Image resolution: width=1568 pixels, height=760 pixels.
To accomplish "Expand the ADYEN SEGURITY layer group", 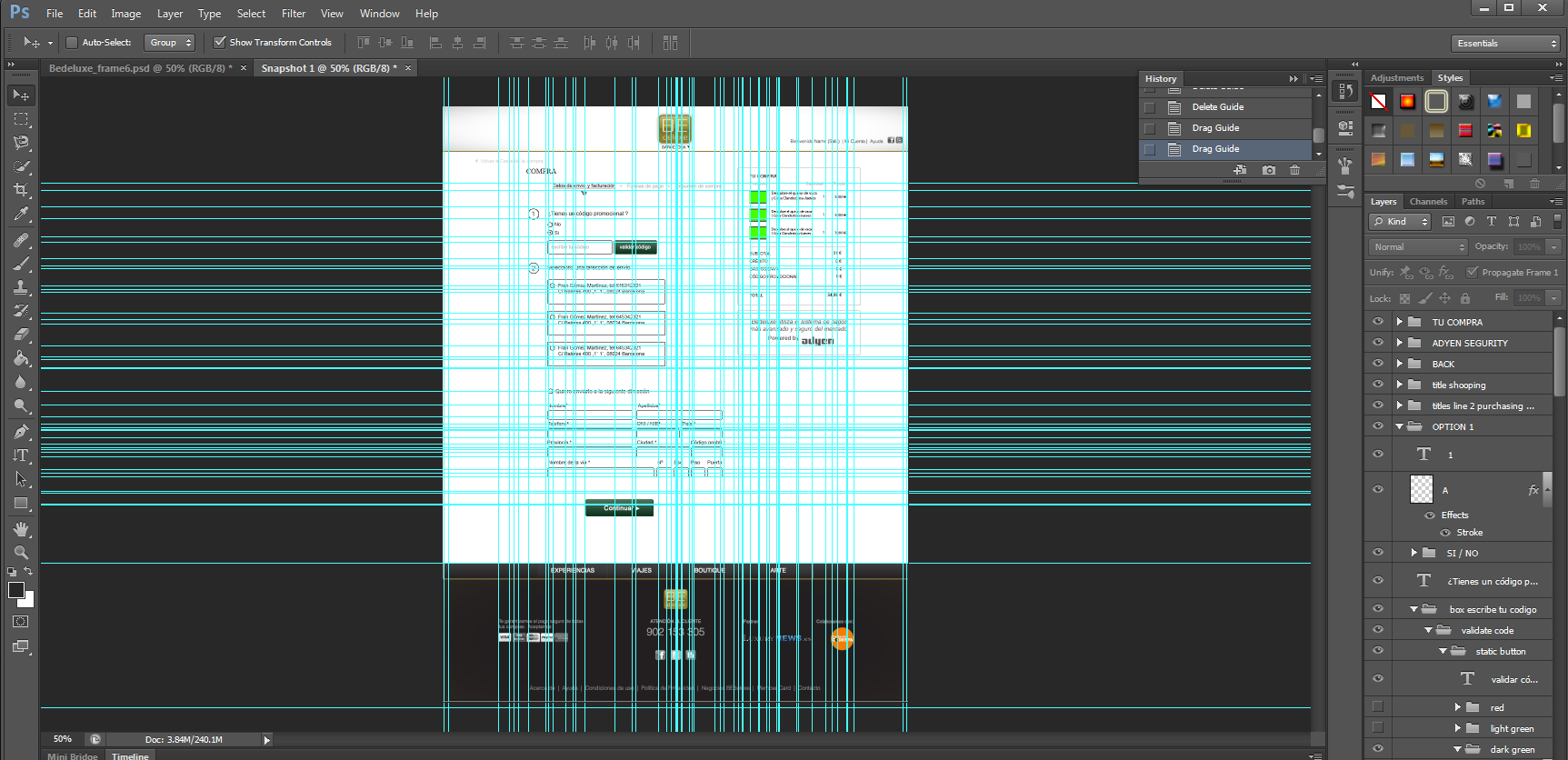I will tap(1400, 343).
